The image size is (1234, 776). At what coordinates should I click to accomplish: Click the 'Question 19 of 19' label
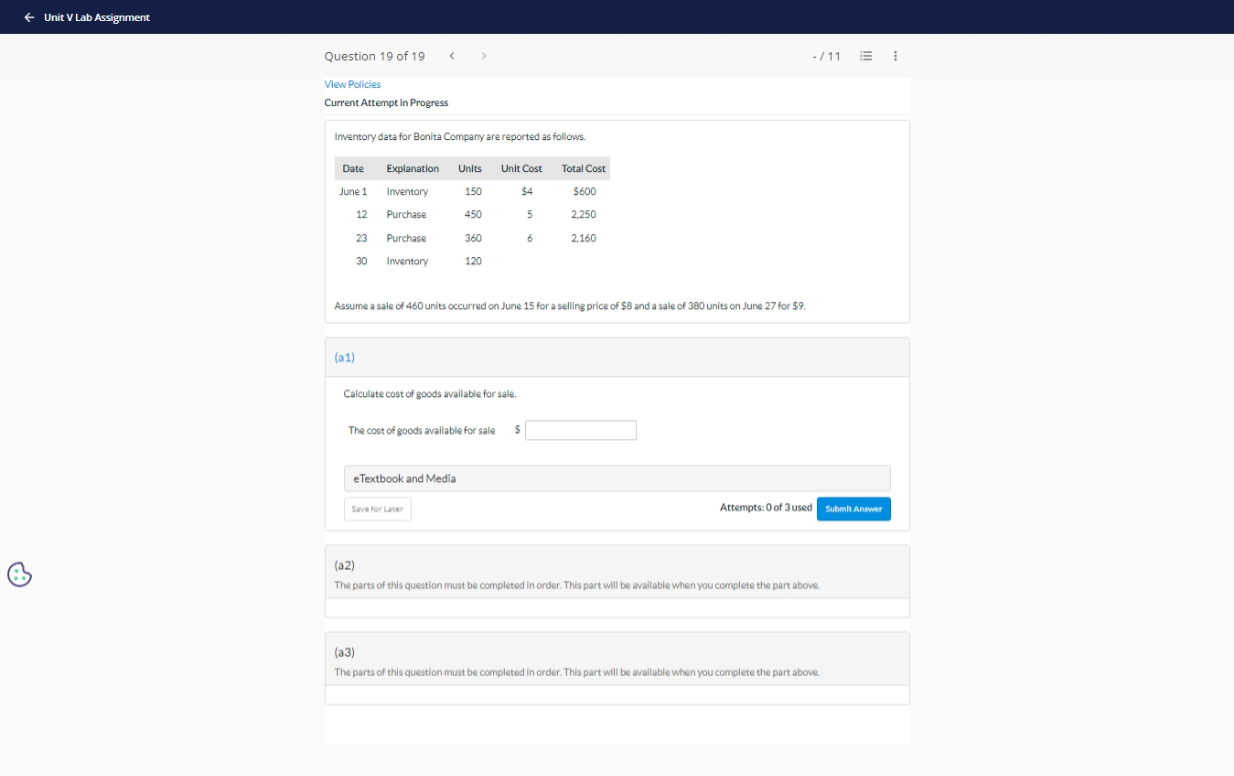[374, 56]
